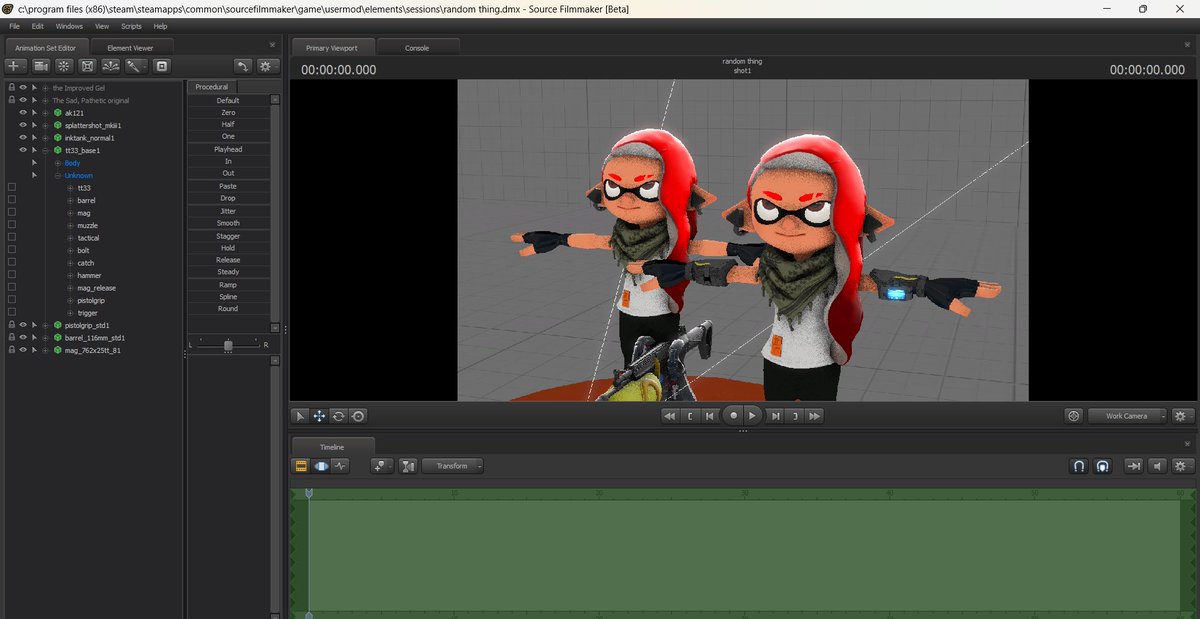Click the camera target icon beside Work Camera
Viewport: 1200px width, 619px height.
pos(1074,416)
